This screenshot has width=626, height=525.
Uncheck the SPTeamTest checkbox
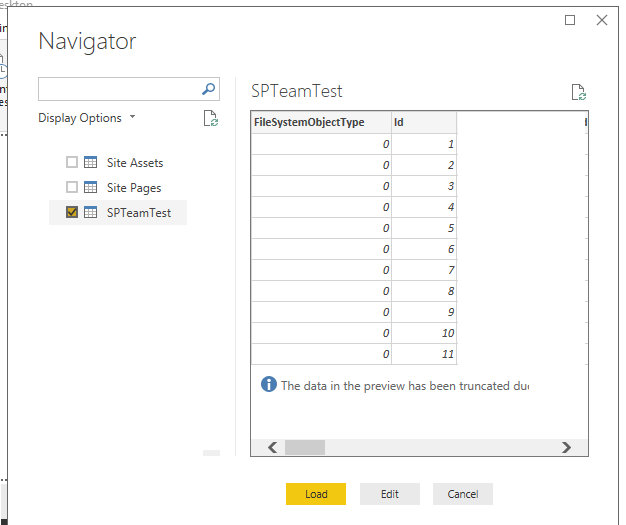[x=71, y=212]
